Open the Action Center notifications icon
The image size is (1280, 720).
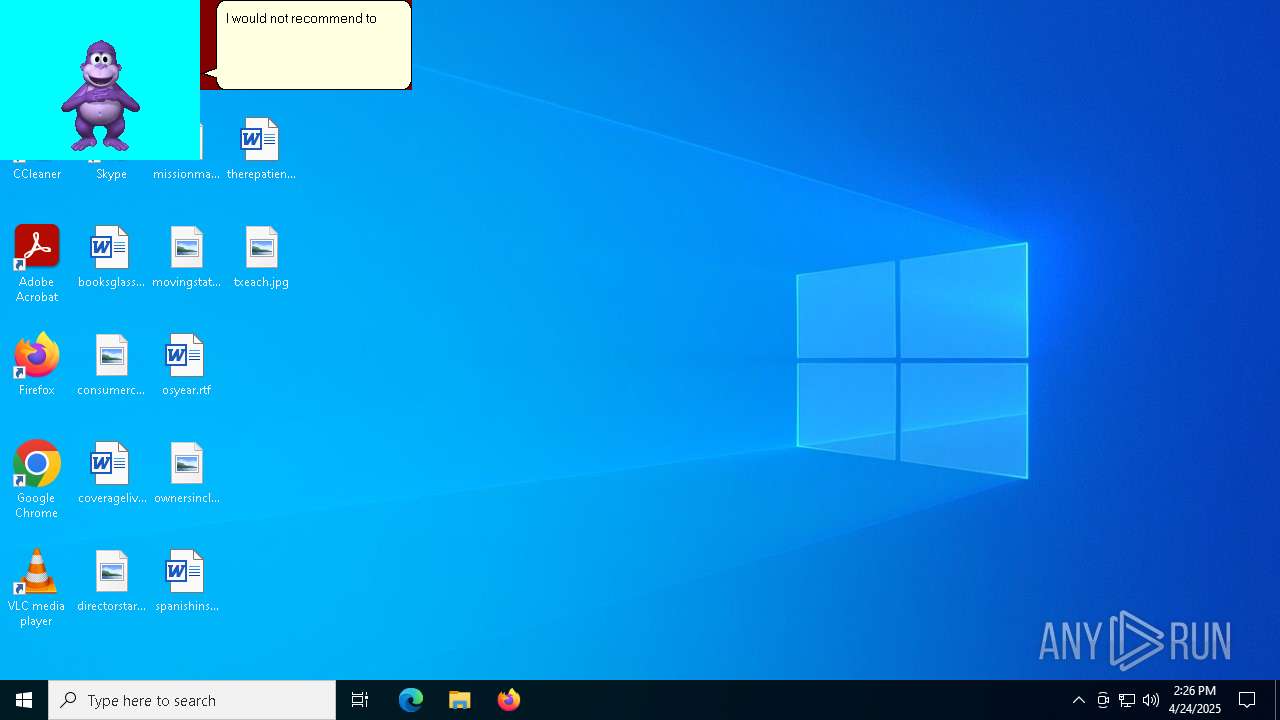click(1247, 700)
